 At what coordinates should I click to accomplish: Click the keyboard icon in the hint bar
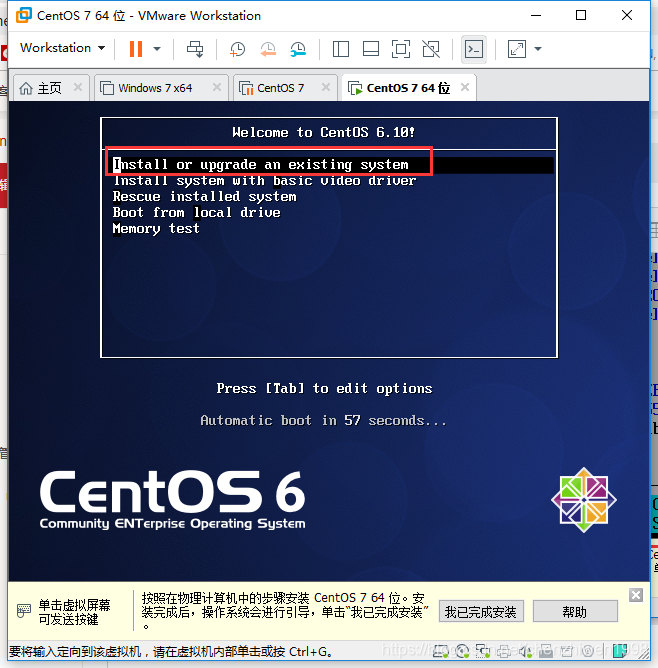pyautogui.click(x=24, y=611)
